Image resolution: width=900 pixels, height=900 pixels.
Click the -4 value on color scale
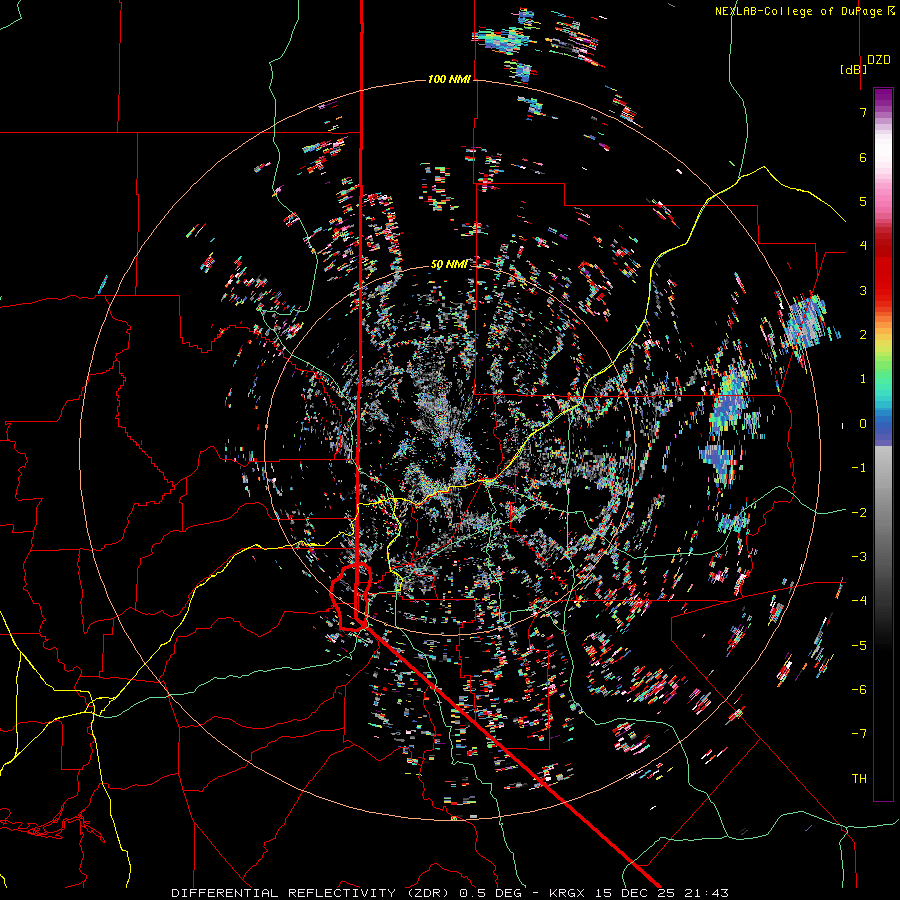[859, 600]
